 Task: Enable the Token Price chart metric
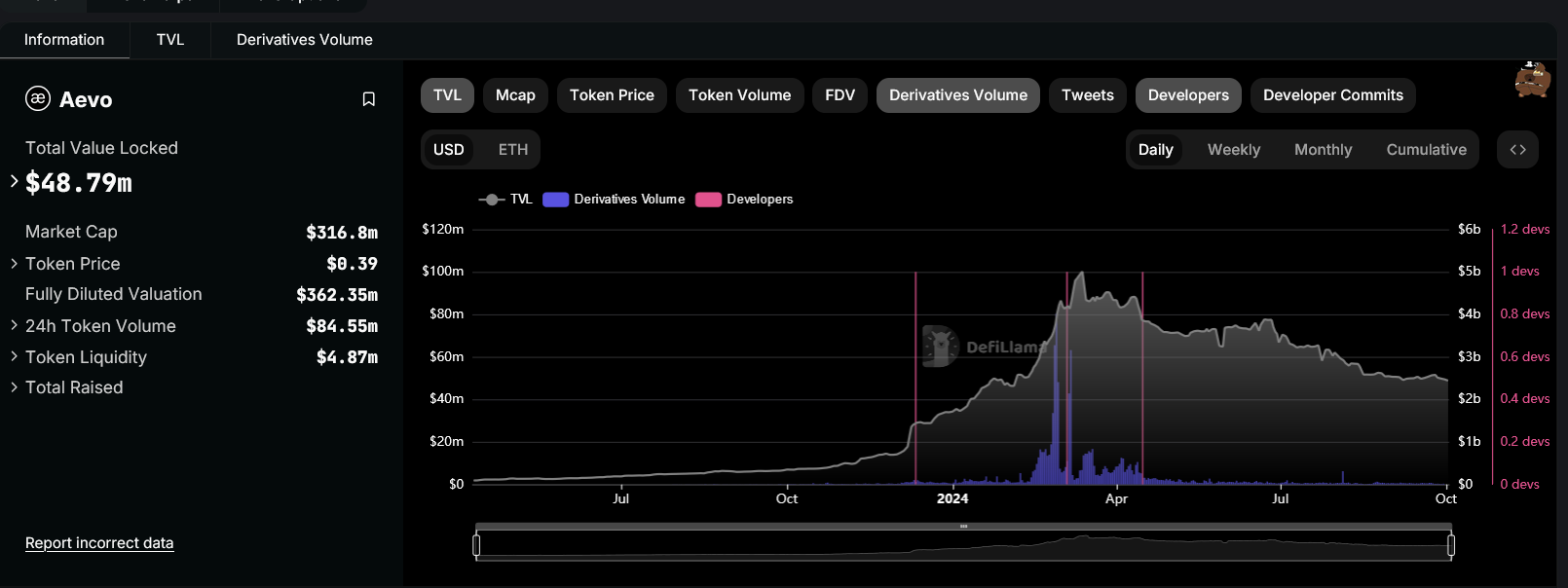tap(612, 95)
